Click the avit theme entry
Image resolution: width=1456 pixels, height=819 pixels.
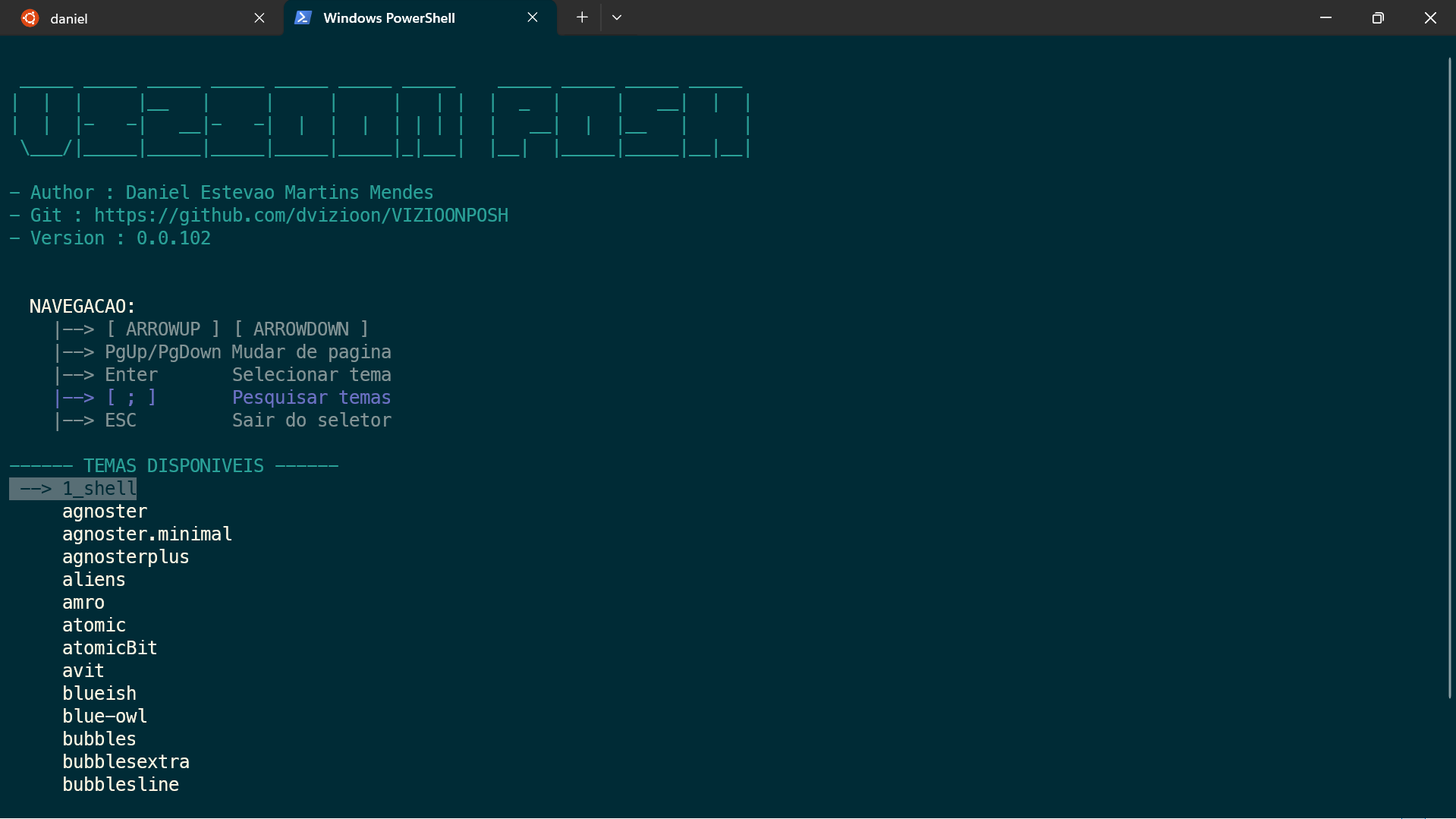coord(83,671)
